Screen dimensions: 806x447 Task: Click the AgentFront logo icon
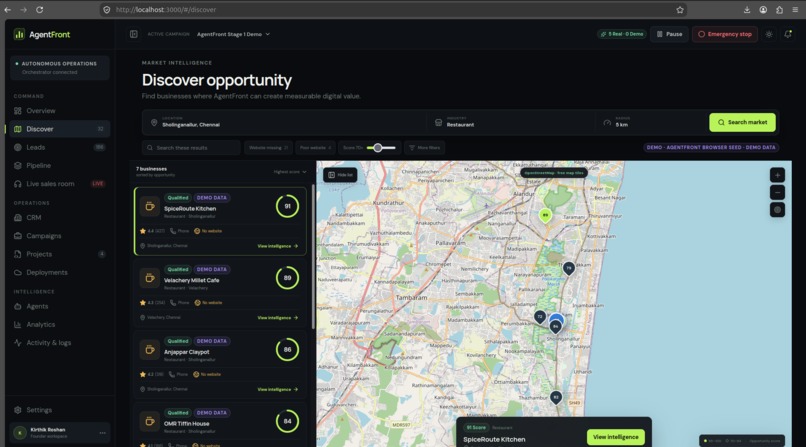point(19,34)
